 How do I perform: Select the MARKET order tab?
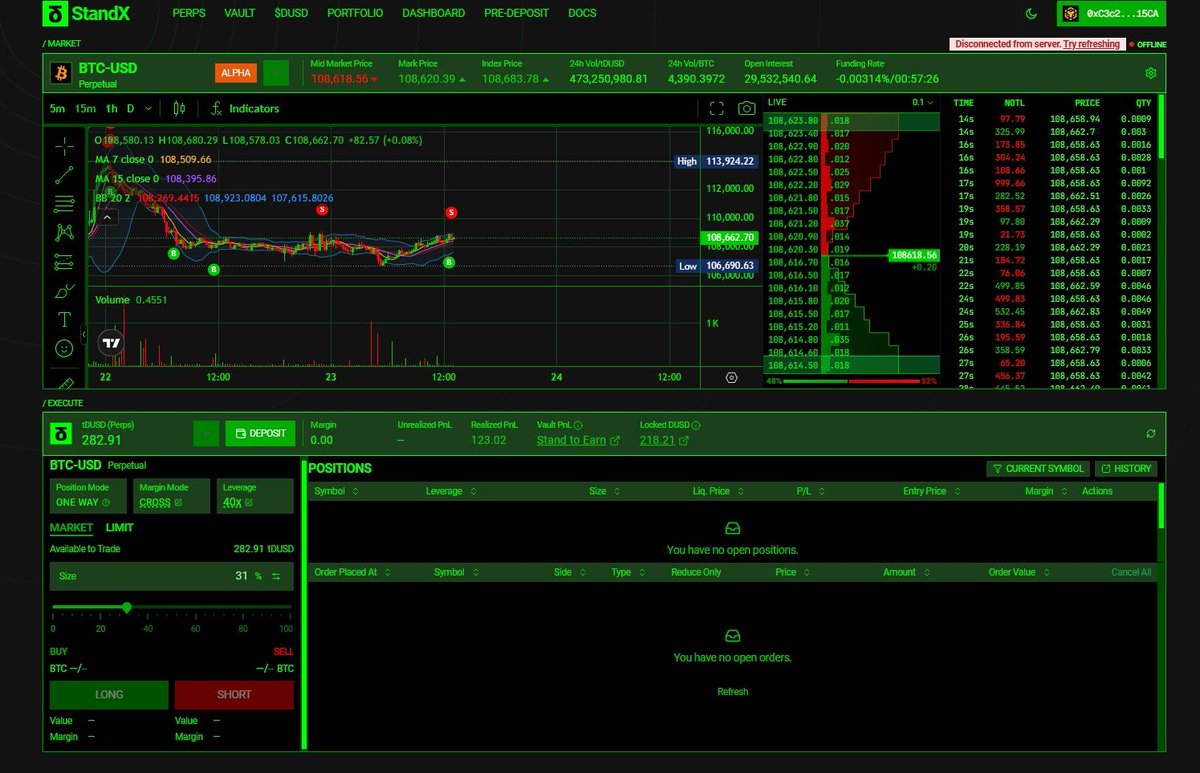[72, 528]
